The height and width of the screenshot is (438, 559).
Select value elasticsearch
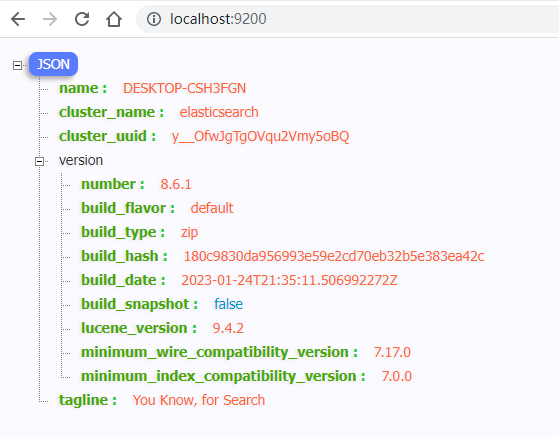click(219, 112)
